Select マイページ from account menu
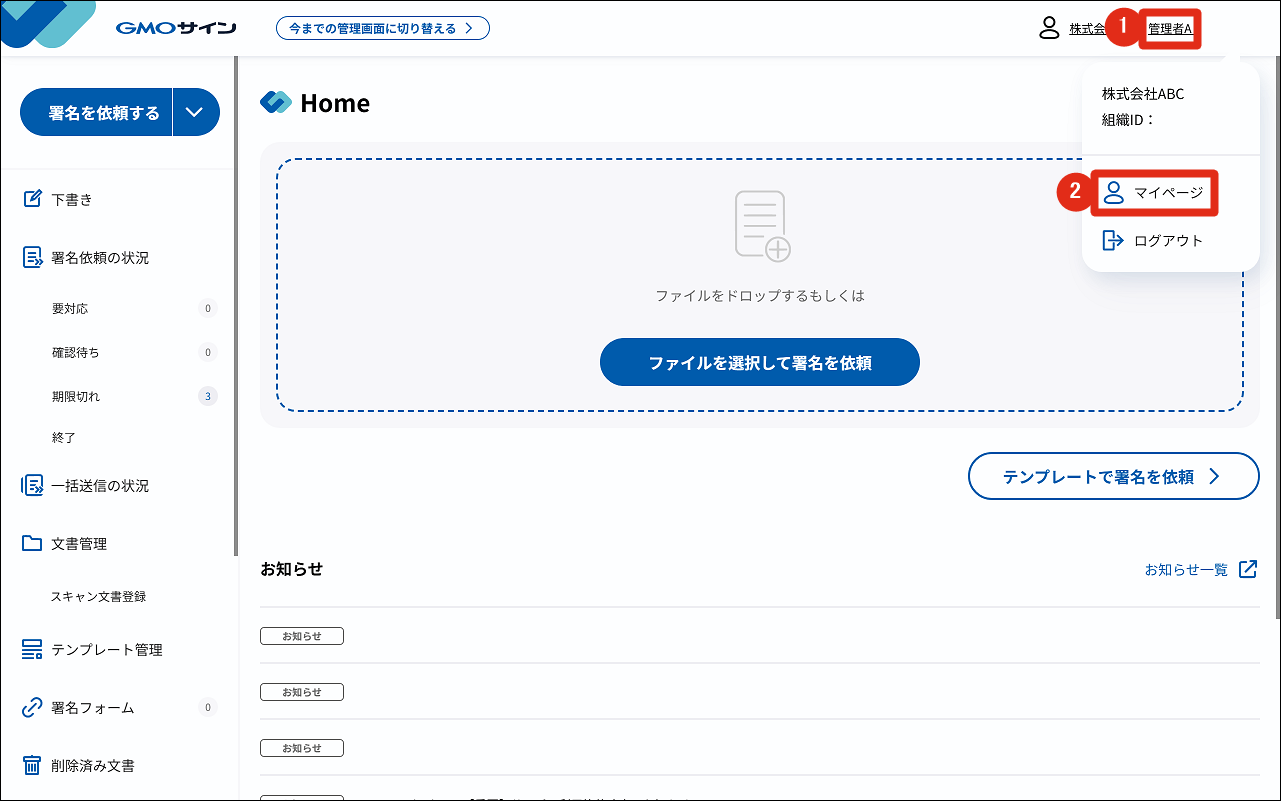Screen dimensions: 1281x801 pos(1157,193)
